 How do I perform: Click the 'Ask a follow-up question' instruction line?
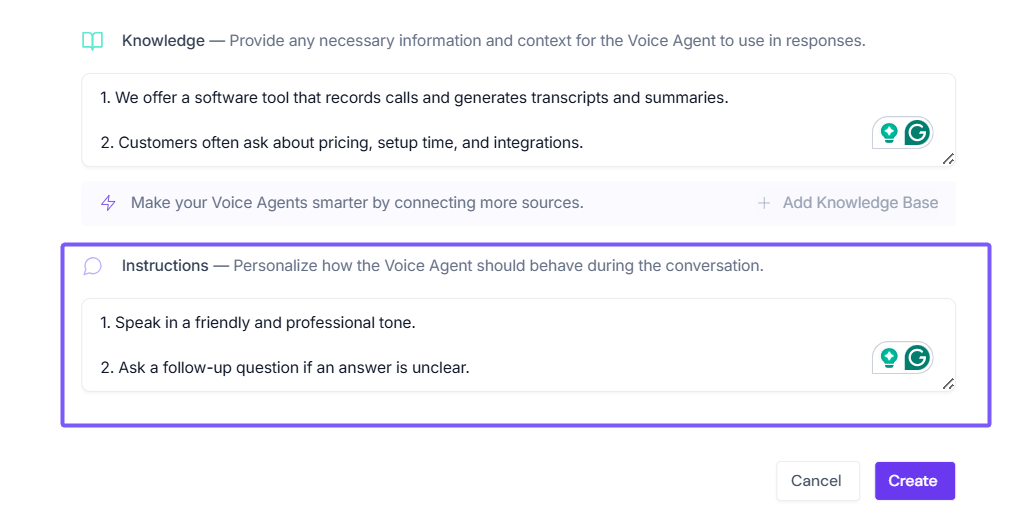(285, 368)
